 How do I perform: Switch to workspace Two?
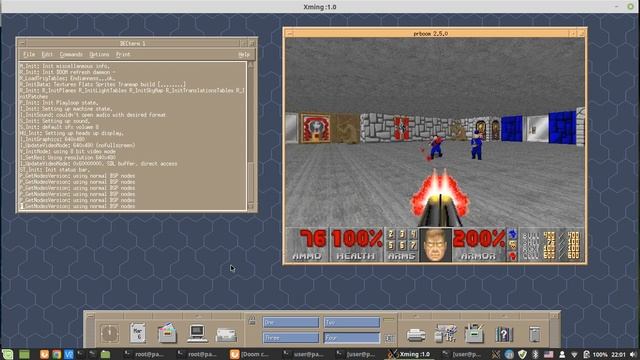pos(352,322)
